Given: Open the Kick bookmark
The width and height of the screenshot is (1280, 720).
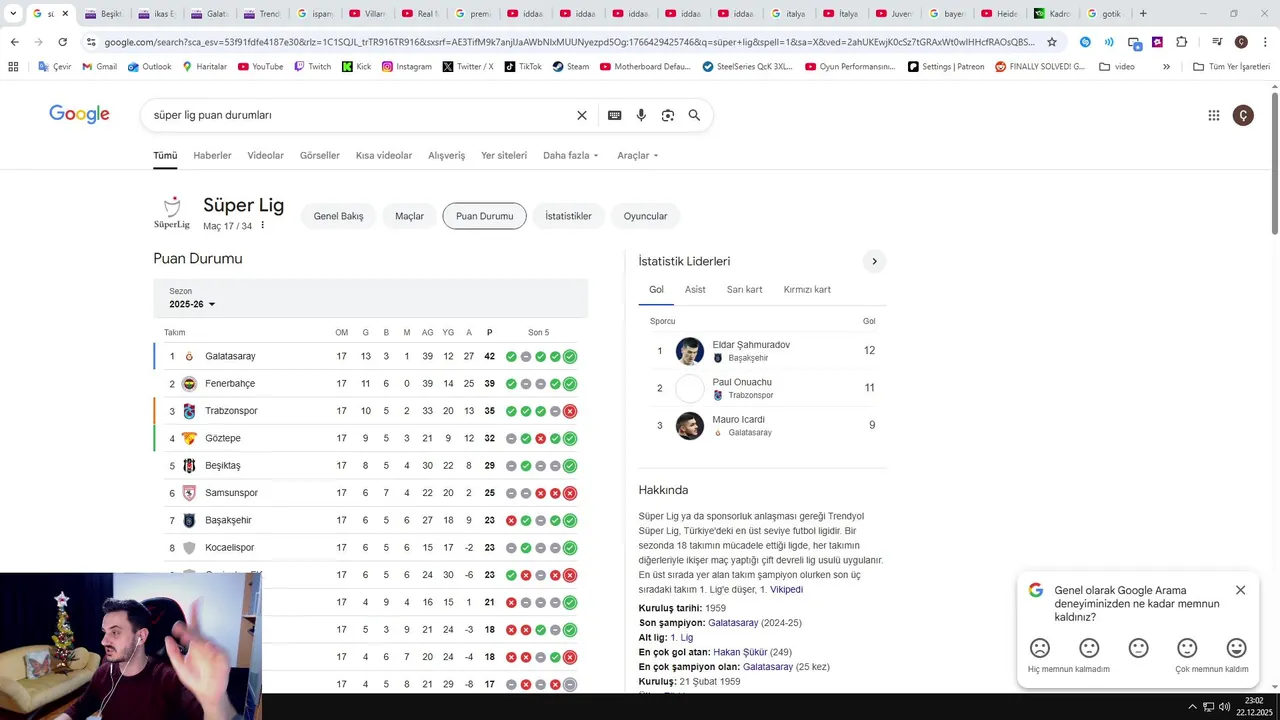Looking at the screenshot, I should (x=356, y=66).
